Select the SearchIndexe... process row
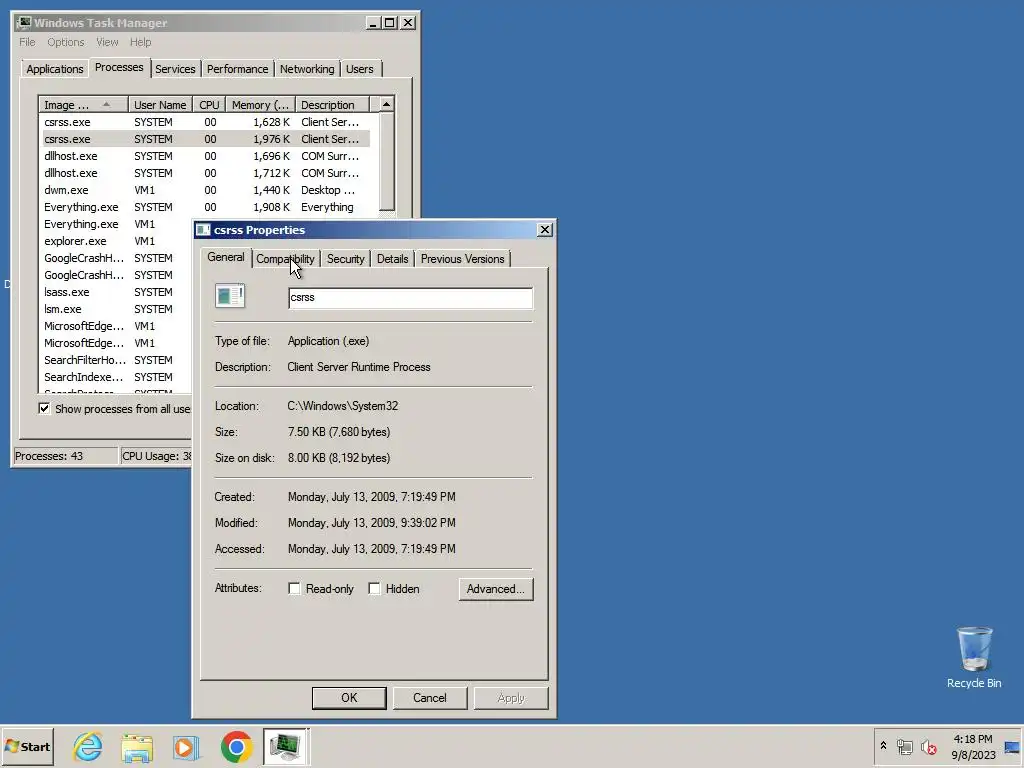The width and height of the screenshot is (1024, 768). [116, 377]
